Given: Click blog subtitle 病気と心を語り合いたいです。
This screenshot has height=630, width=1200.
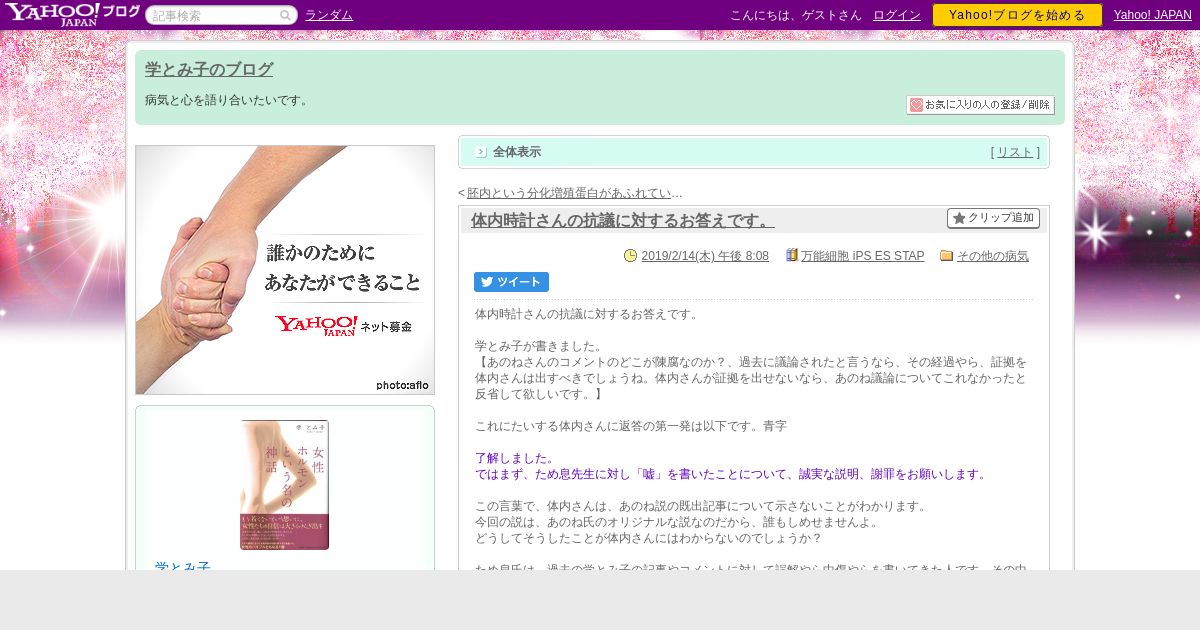Looking at the screenshot, I should pyautogui.click(x=229, y=100).
